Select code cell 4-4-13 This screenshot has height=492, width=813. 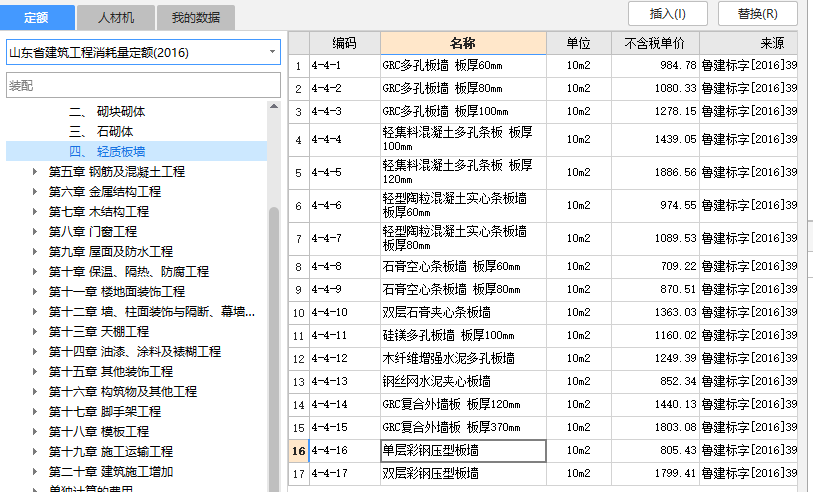345,382
